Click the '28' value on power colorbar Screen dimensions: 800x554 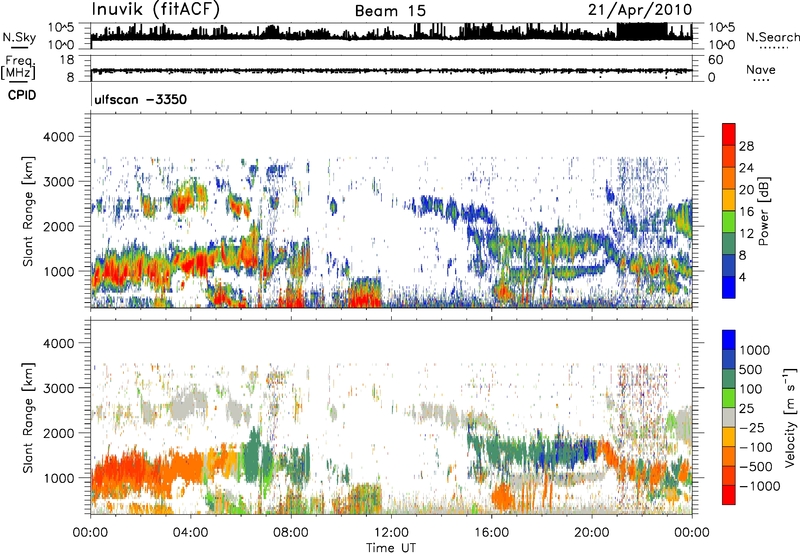746,146
